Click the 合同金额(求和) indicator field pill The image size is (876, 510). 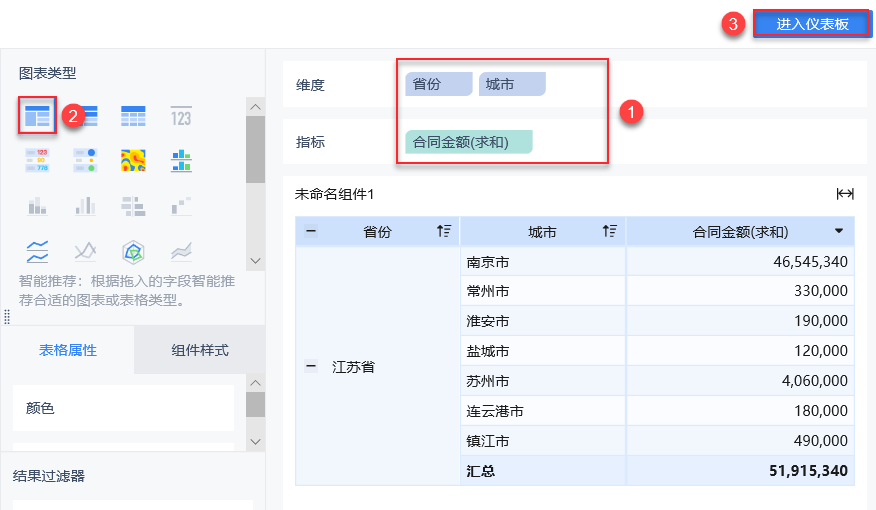[x=469, y=142]
